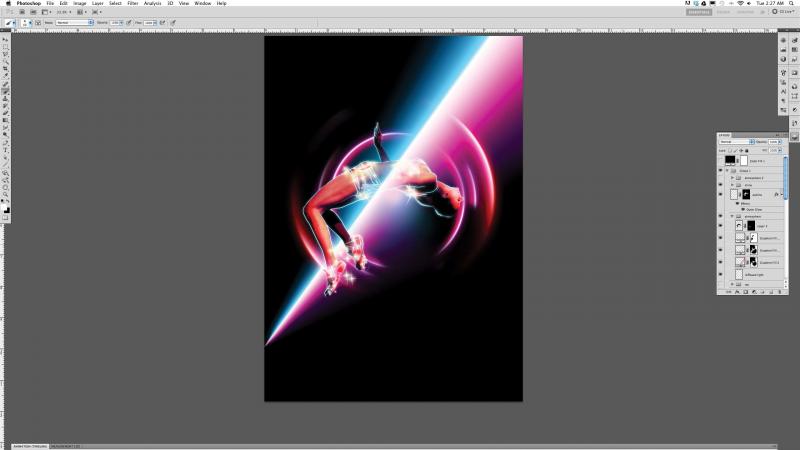Hide the top Color Fill layer
This screenshot has height=450, width=800.
pyautogui.click(x=721, y=160)
